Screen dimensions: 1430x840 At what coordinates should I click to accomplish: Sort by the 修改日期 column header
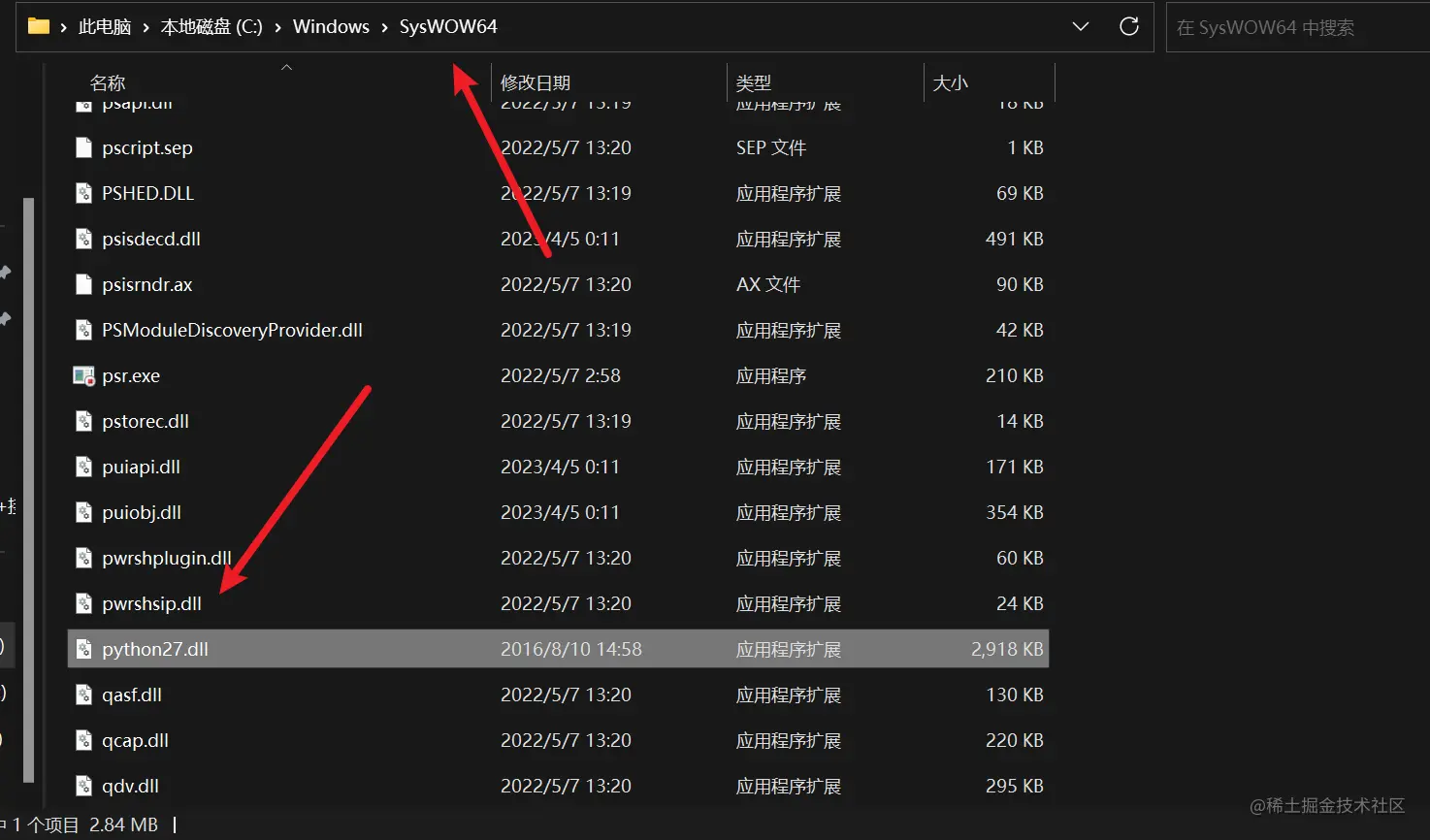tap(536, 83)
